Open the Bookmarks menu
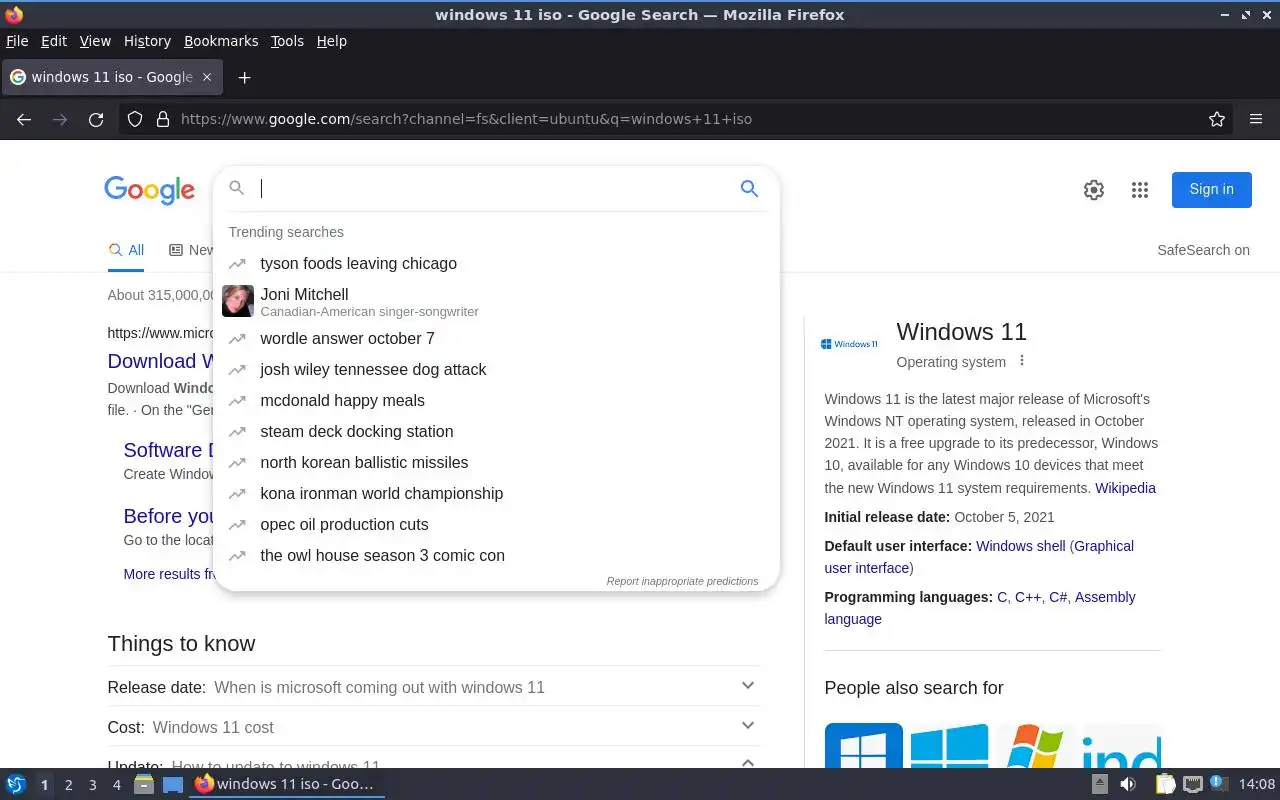 221,41
